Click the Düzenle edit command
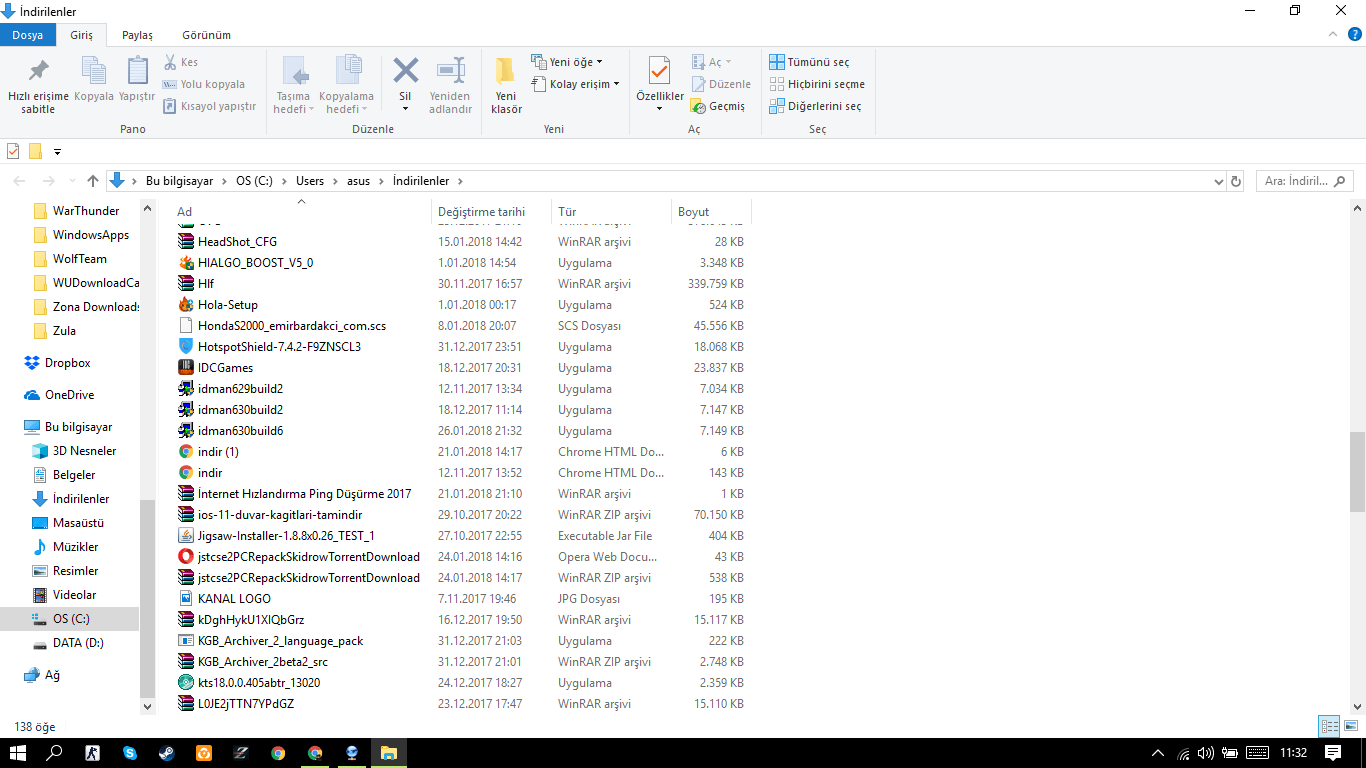Viewport: 1366px width, 768px height. tap(721, 84)
